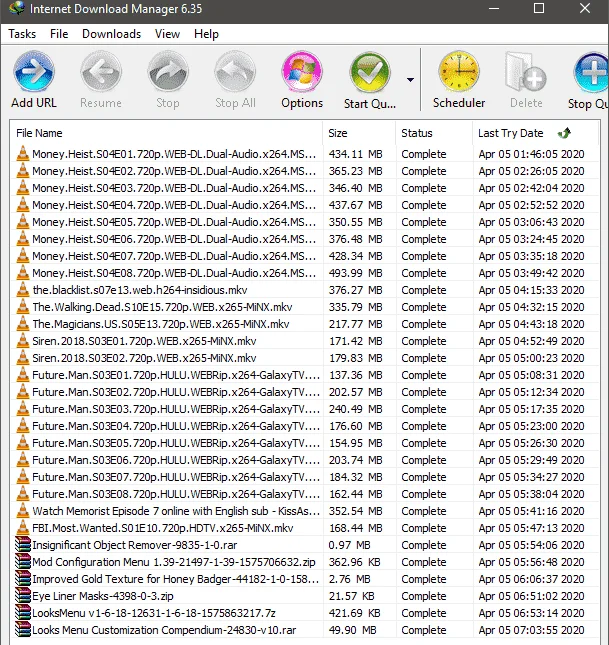The image size is (609, 645).
Task: Click archive icon of Insignificant Object Remover row
Action: [x=23, y=545]
